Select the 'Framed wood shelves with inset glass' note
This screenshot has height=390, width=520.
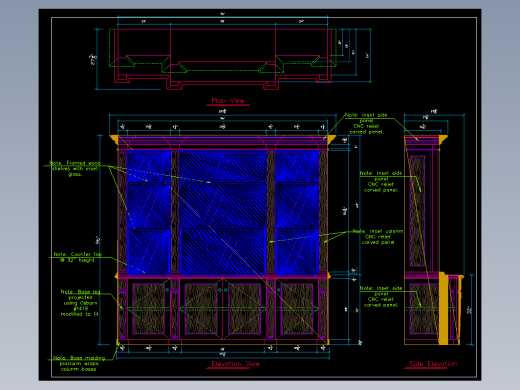pyautogui.click(x=75, y=169)
